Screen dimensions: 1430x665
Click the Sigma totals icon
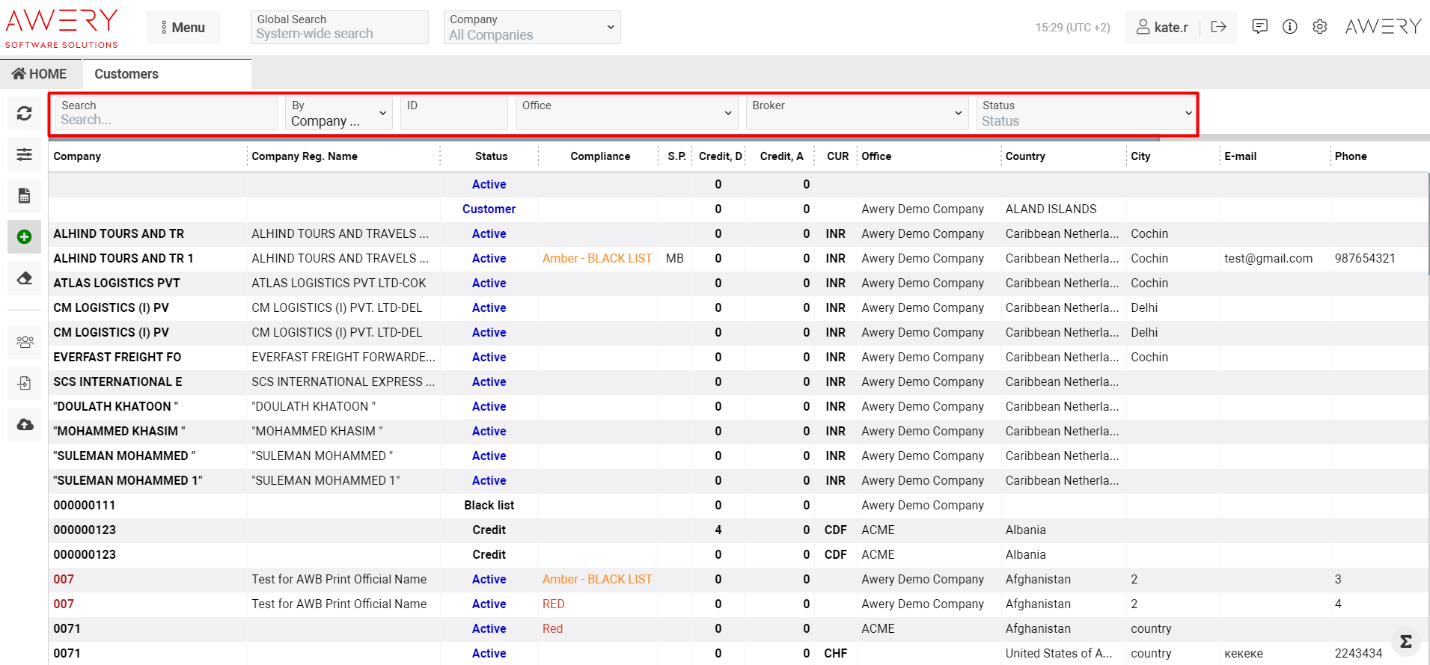1405,641
